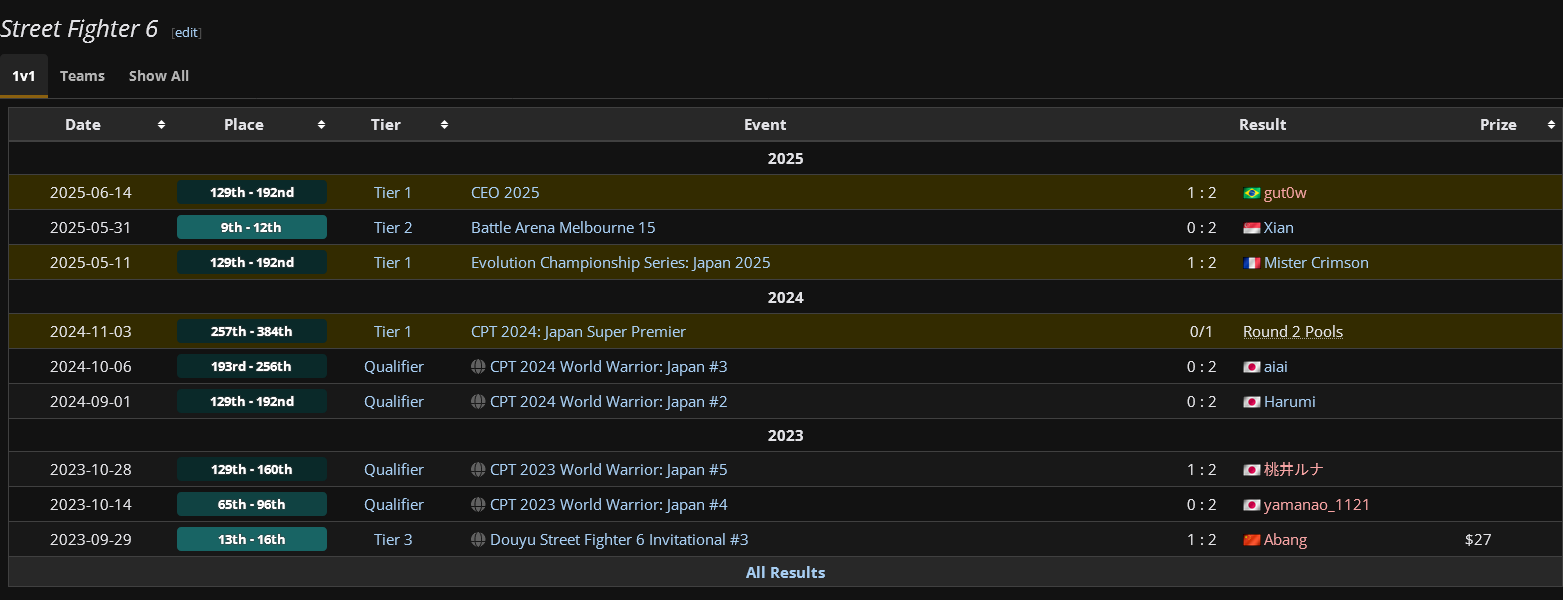Click the globe icon beside Japan #4

pyautogui.click(x=478, y=505)
